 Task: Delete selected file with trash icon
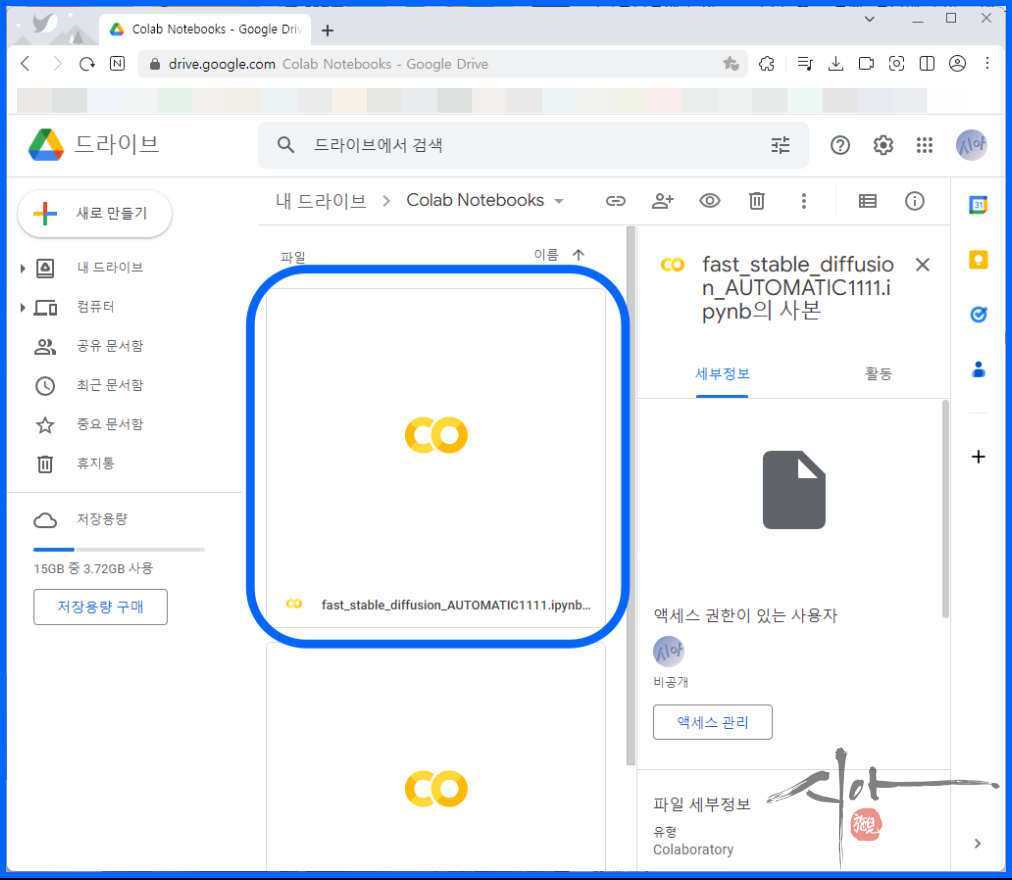pos(757,201)
